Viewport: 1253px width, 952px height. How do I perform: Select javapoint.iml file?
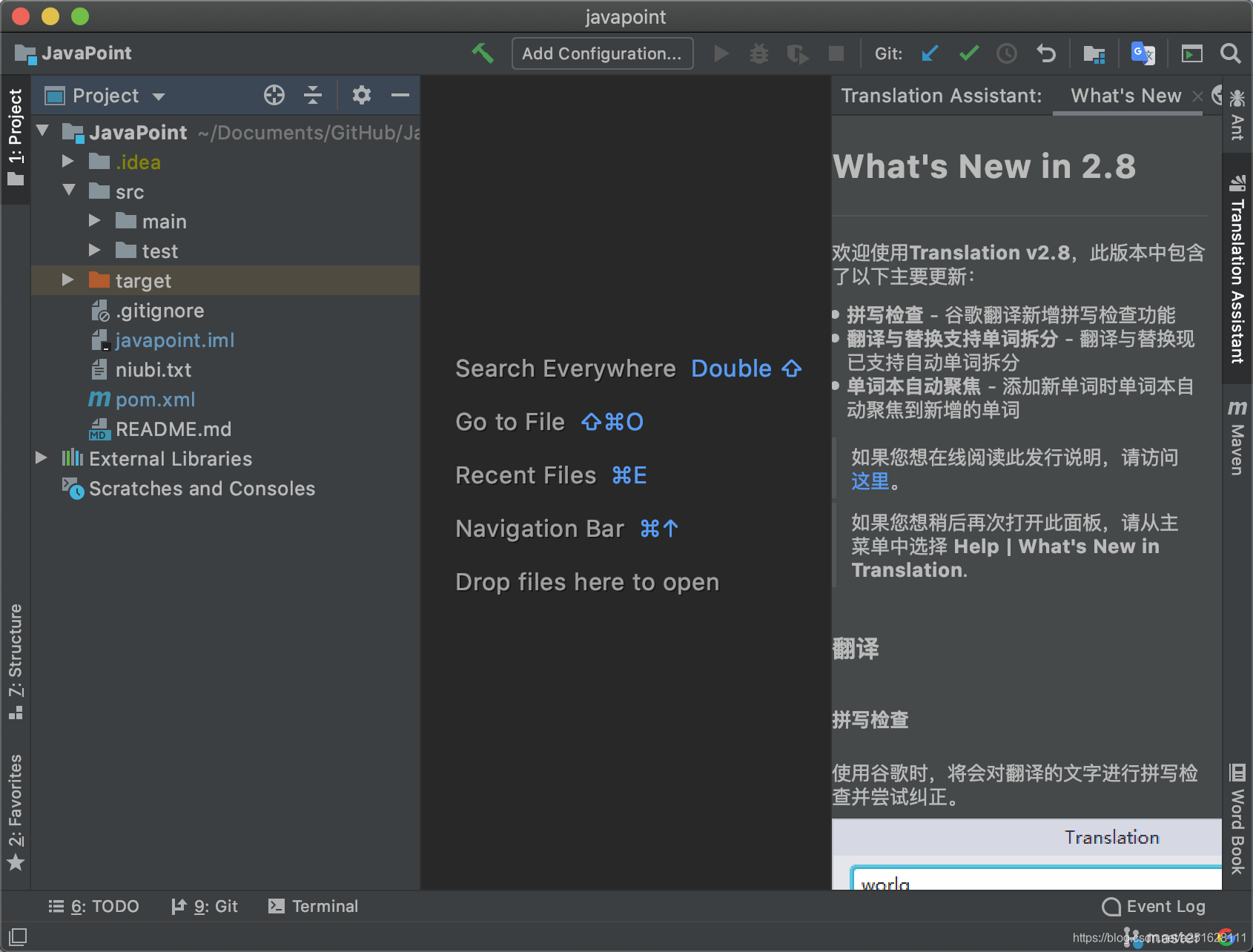pyautogui.click(x=174, y=340)
